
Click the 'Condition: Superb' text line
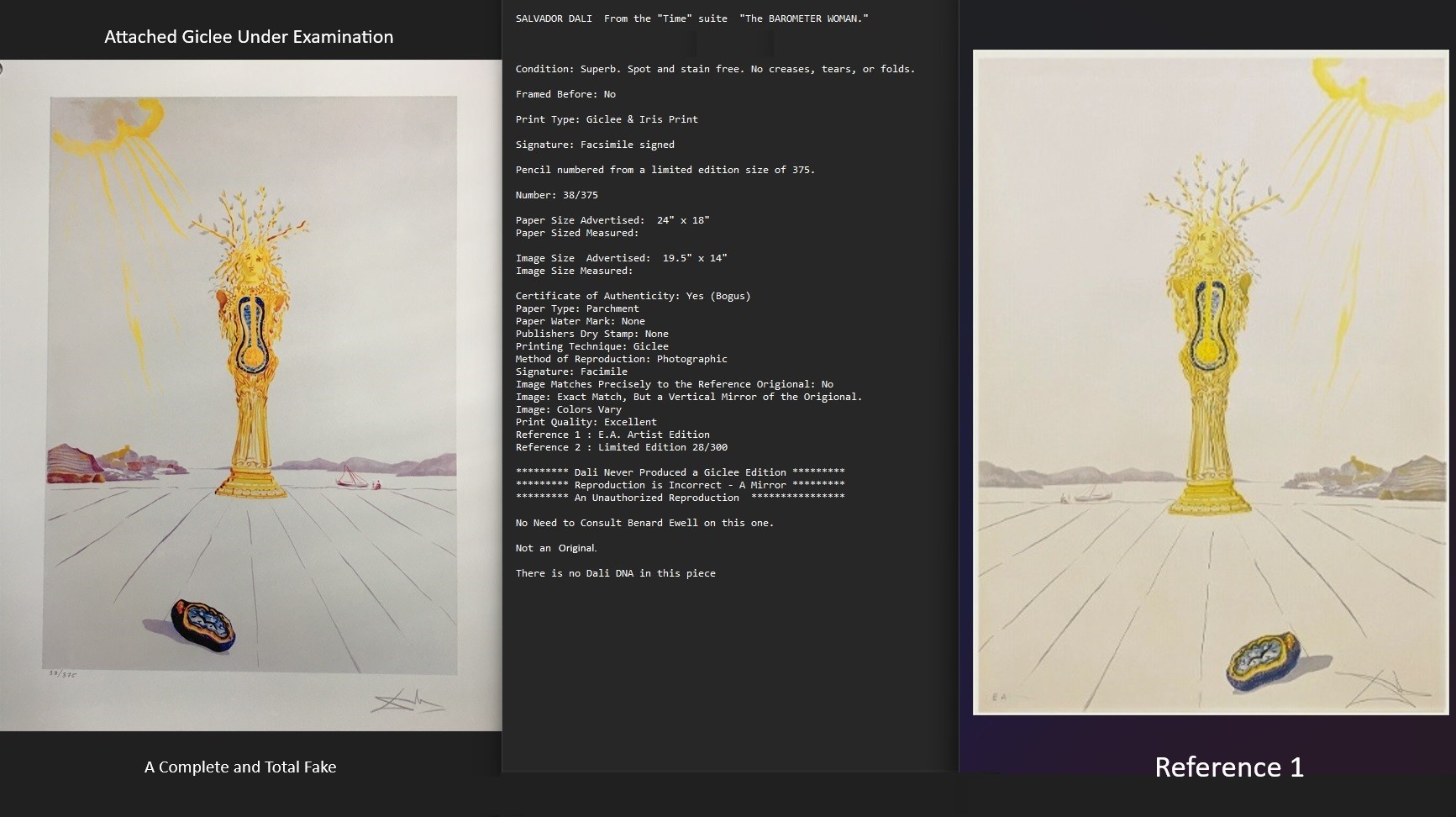715,69
